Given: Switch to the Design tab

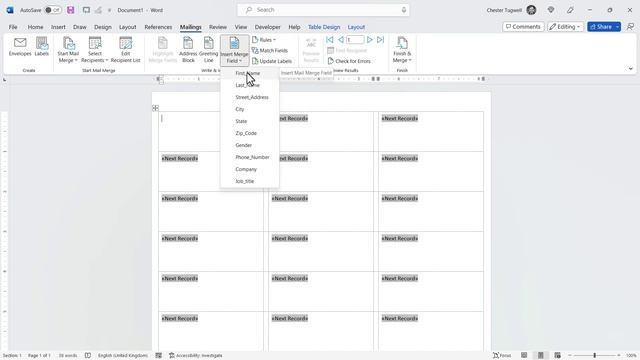Looking at the screenshot, I should coord(102,27).
